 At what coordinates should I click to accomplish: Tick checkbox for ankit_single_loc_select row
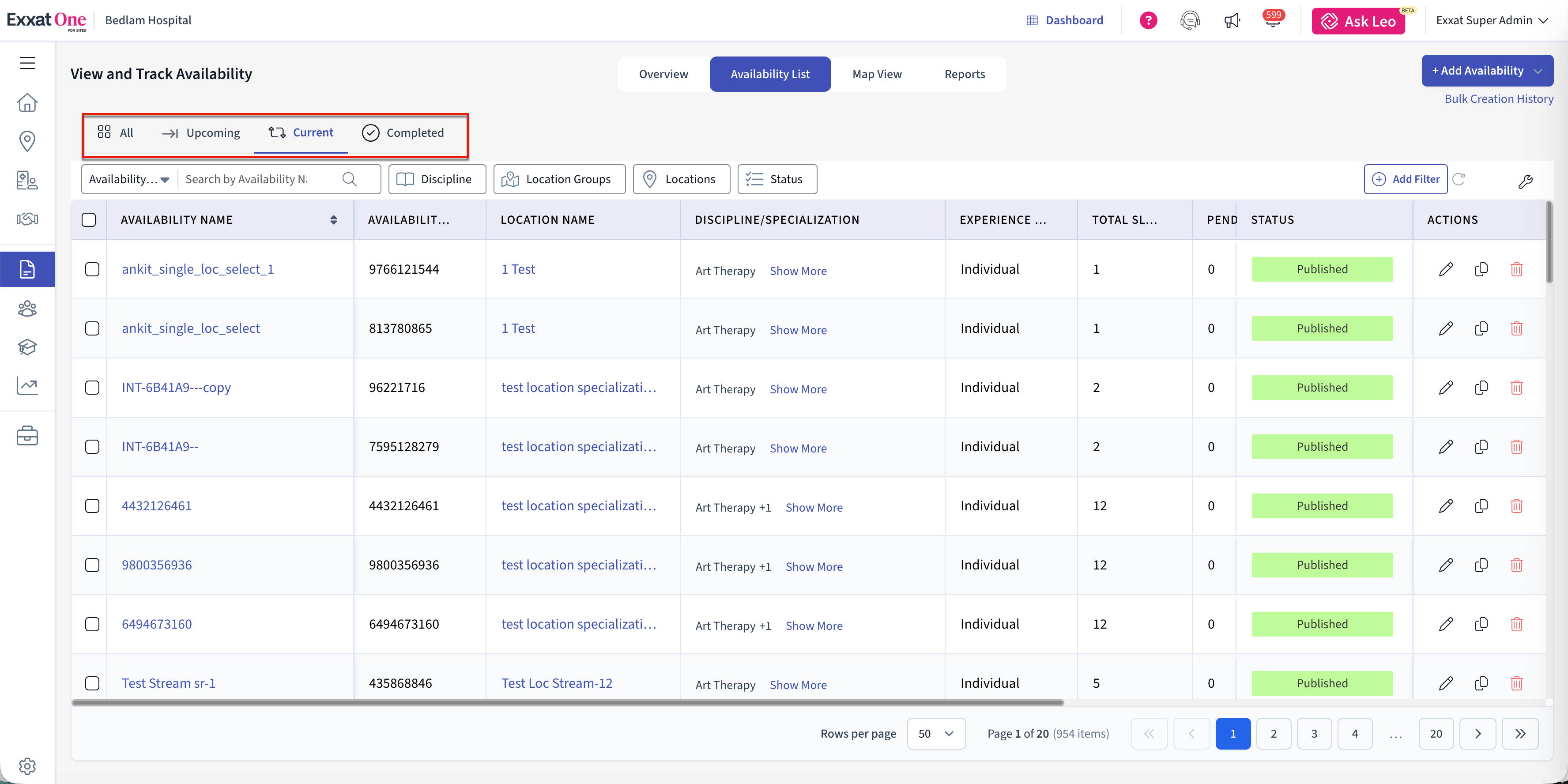pos(92,329)
